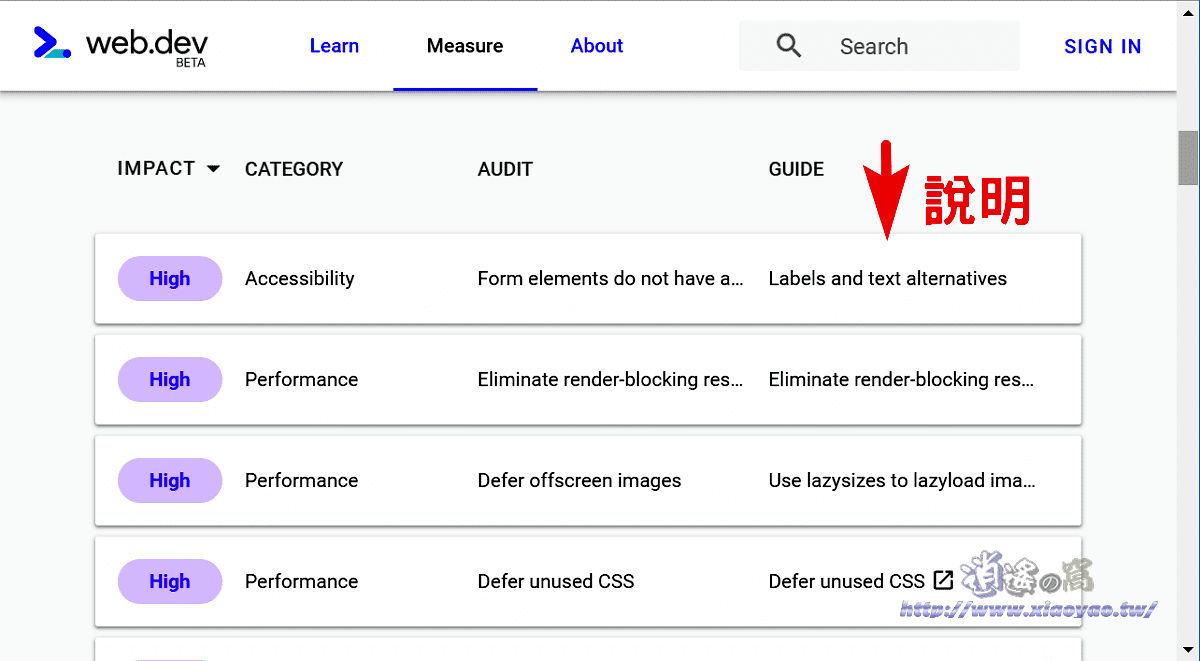Click the SIGN IN button
Image resolution: width=1200 pixels, height=661 pixels.
1102,46
